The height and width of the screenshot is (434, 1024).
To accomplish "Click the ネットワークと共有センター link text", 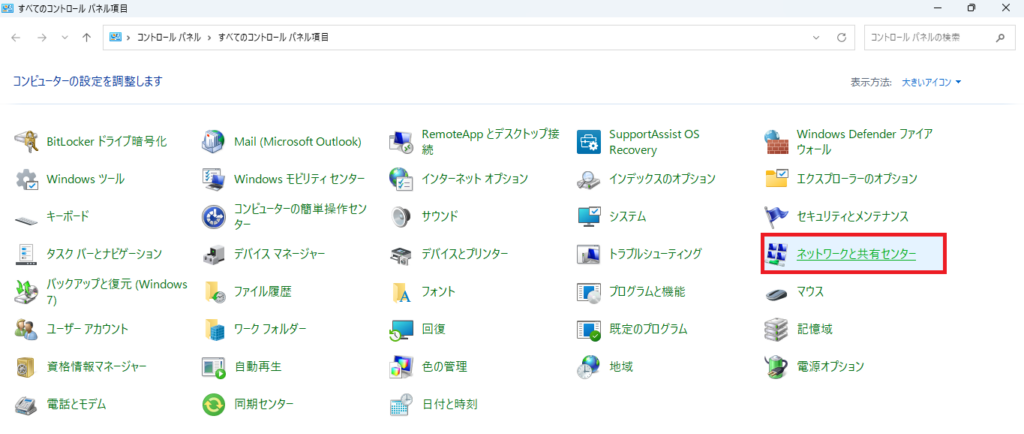I will click(x=856, y=254).
